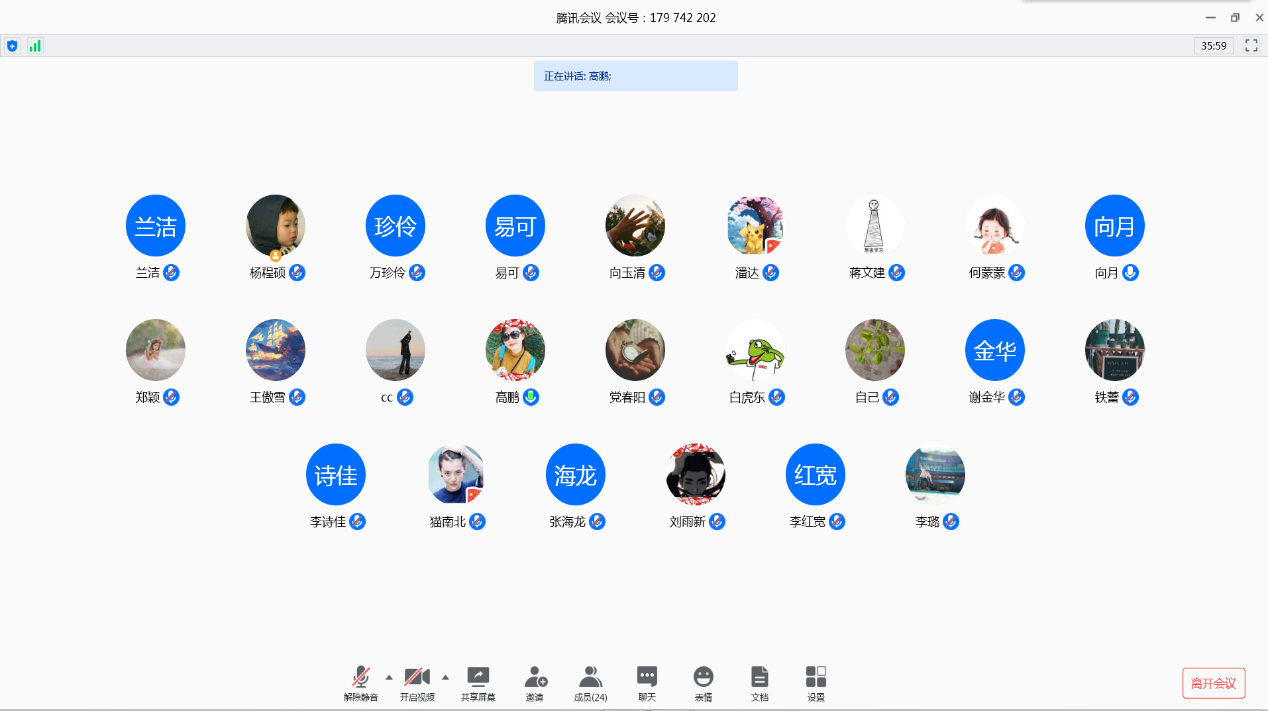Enter fullscreen mode via top-right icon
This screenshot has height=711, width=1268.
coord(1251,46)
